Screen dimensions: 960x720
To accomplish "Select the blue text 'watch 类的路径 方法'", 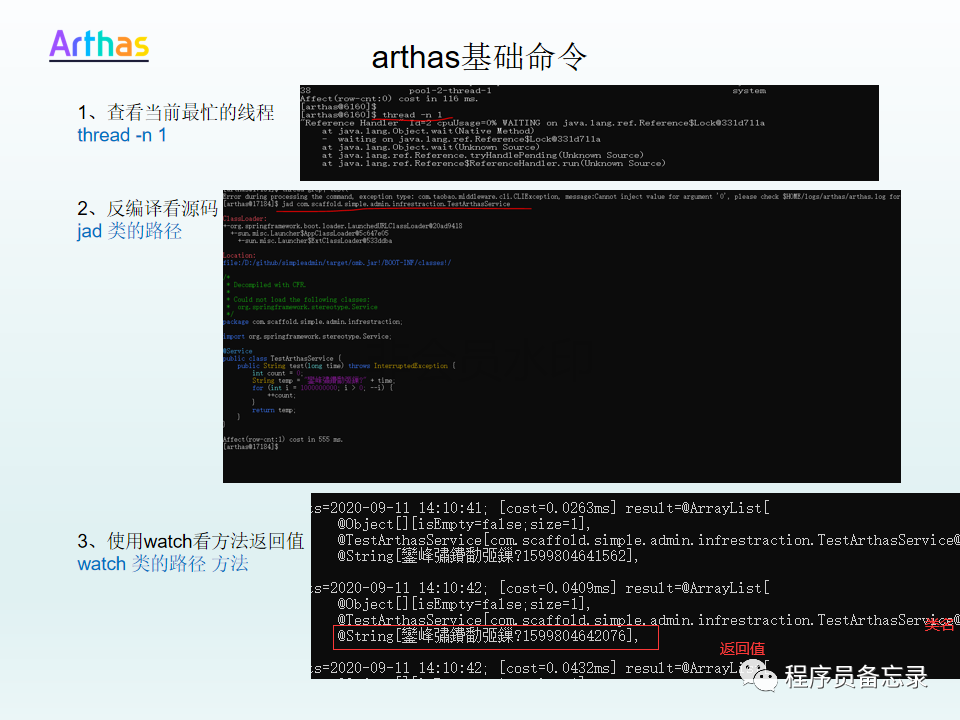I will coord(163,564).
